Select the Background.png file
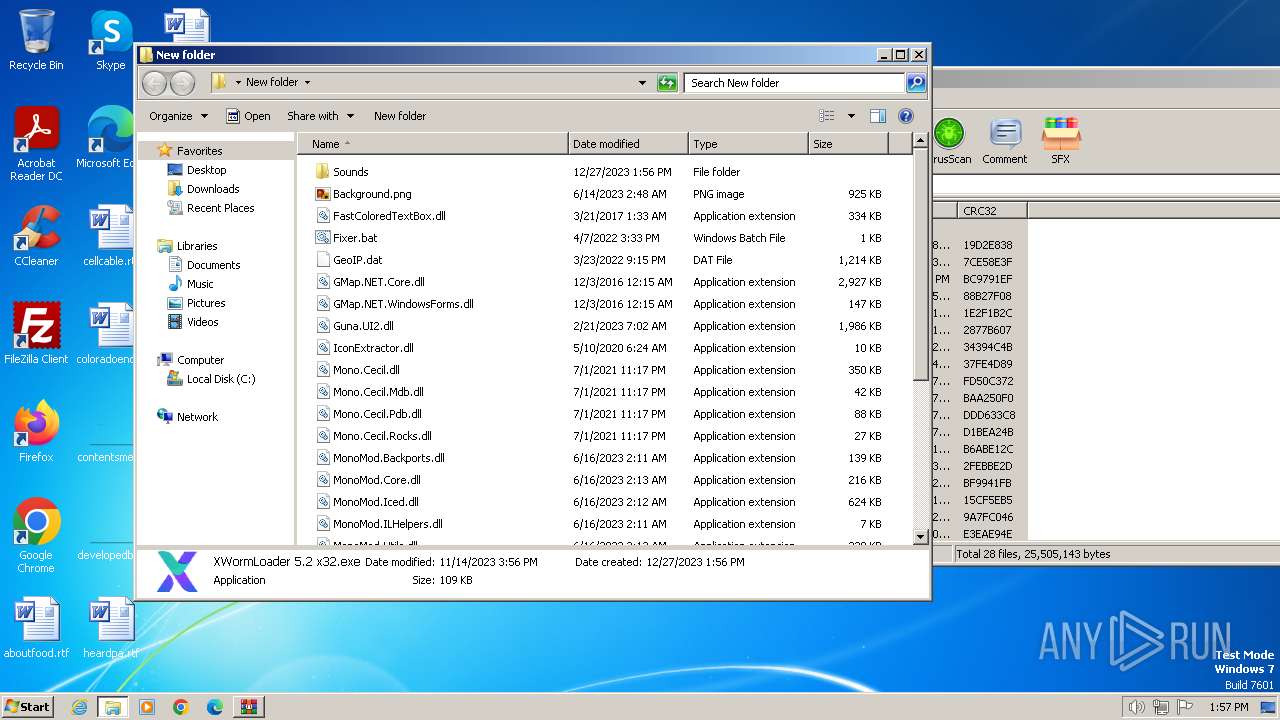This screenshot has width=1280, height=720. click(372, 194)
